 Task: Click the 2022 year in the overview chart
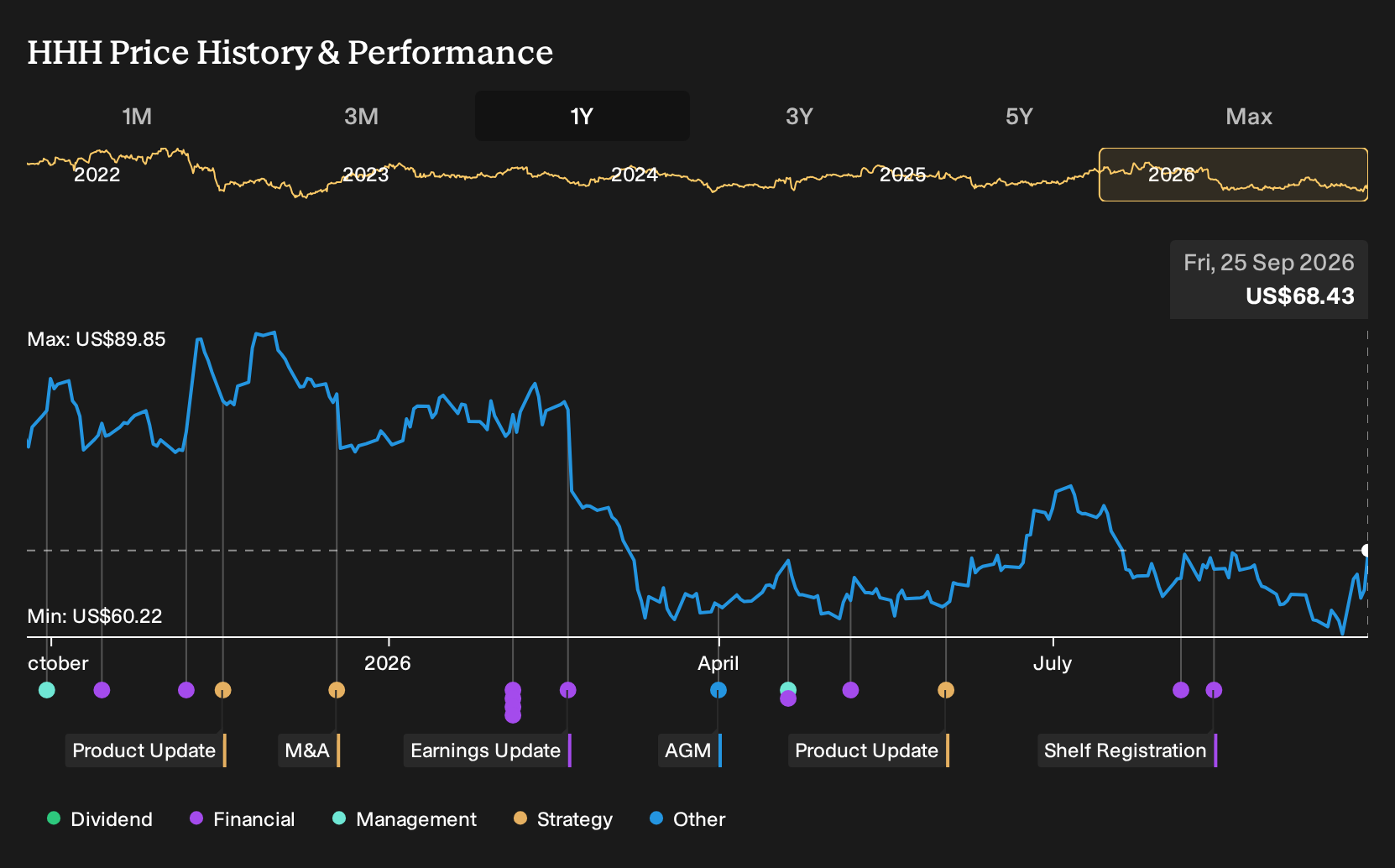[97, 175]
